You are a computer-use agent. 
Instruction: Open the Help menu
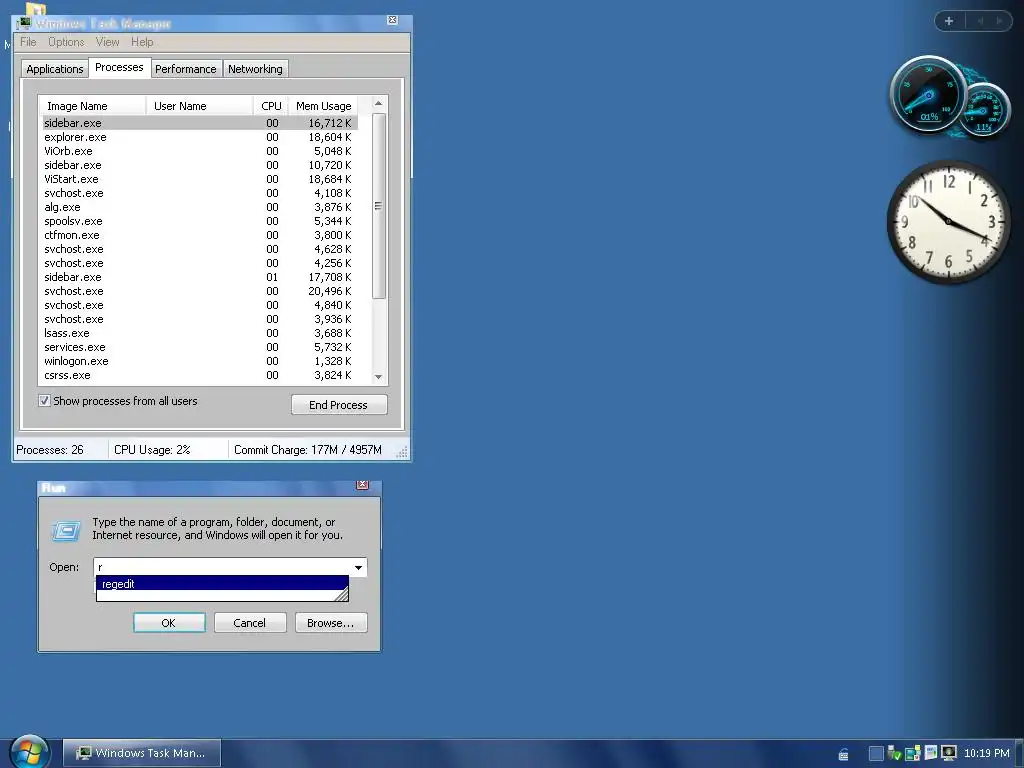(x=142, y=42)
